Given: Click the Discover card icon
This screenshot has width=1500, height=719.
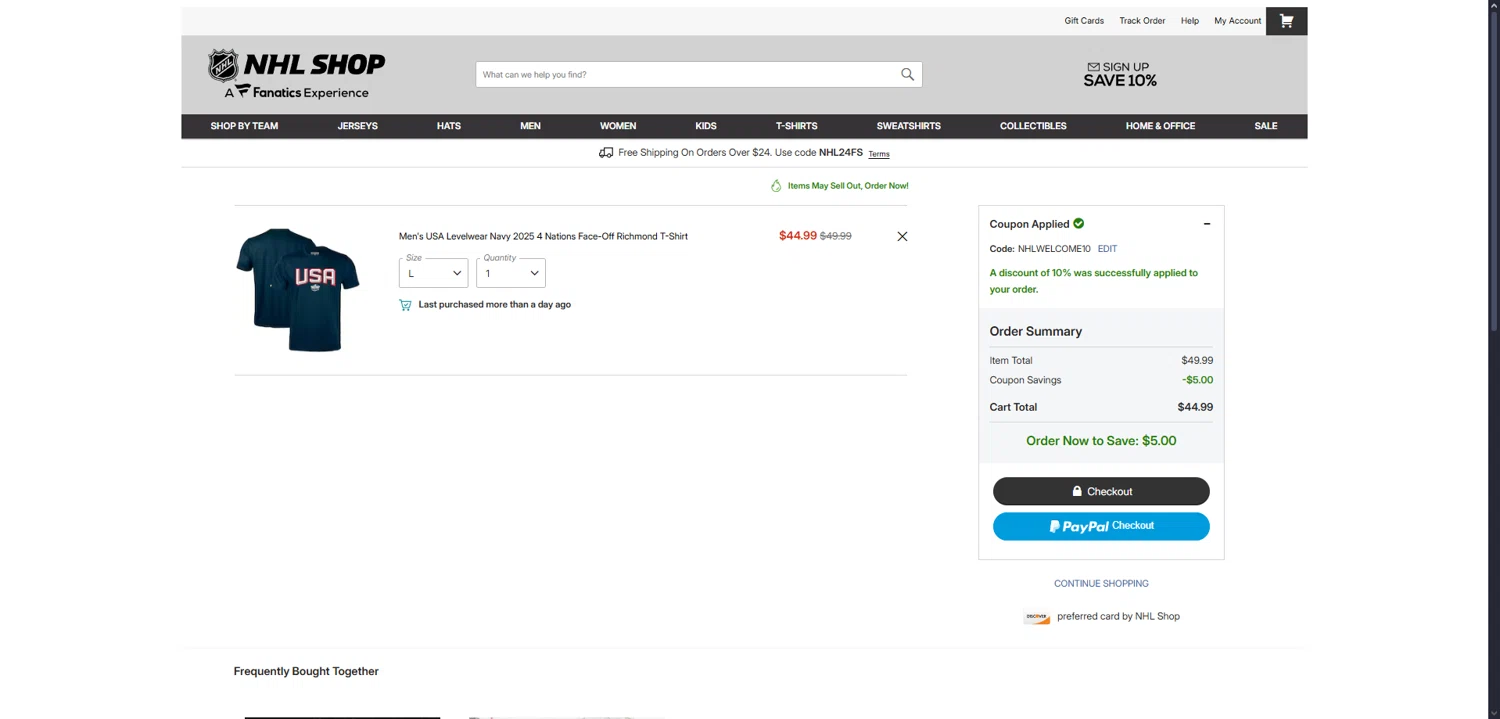Looking at the screenshot, I should coord(1037,617).
